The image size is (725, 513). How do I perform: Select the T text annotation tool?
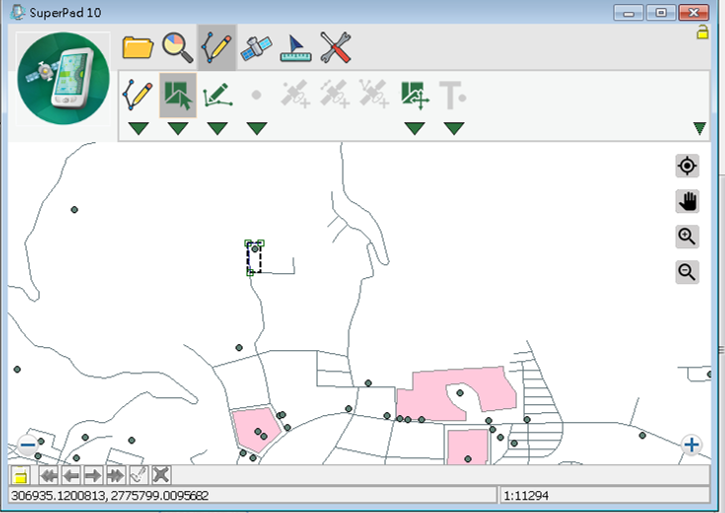453,95
